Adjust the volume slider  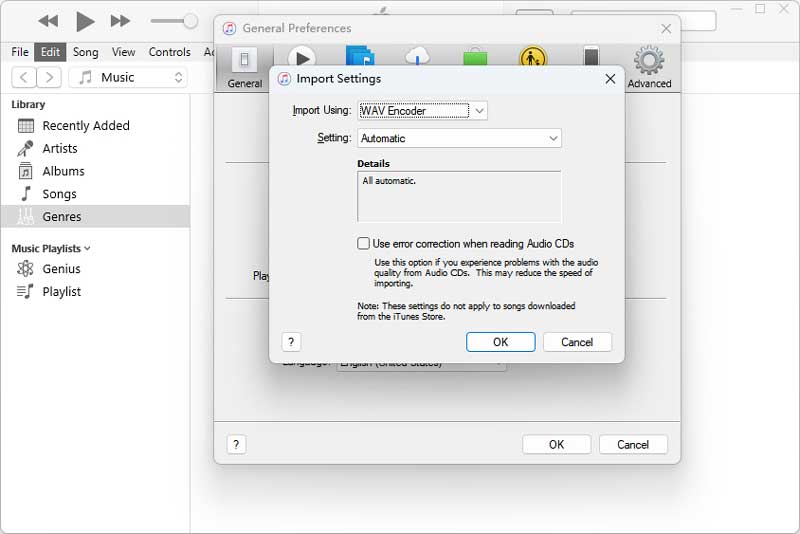188,21
